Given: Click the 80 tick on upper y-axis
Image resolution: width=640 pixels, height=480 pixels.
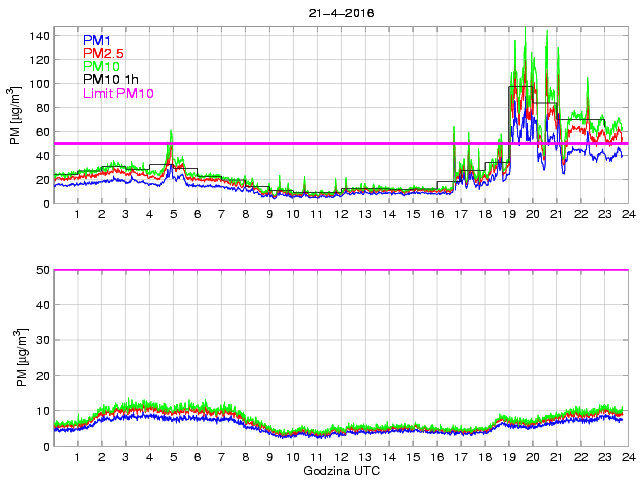Looking at the screenshot, I should coord(41,108).
